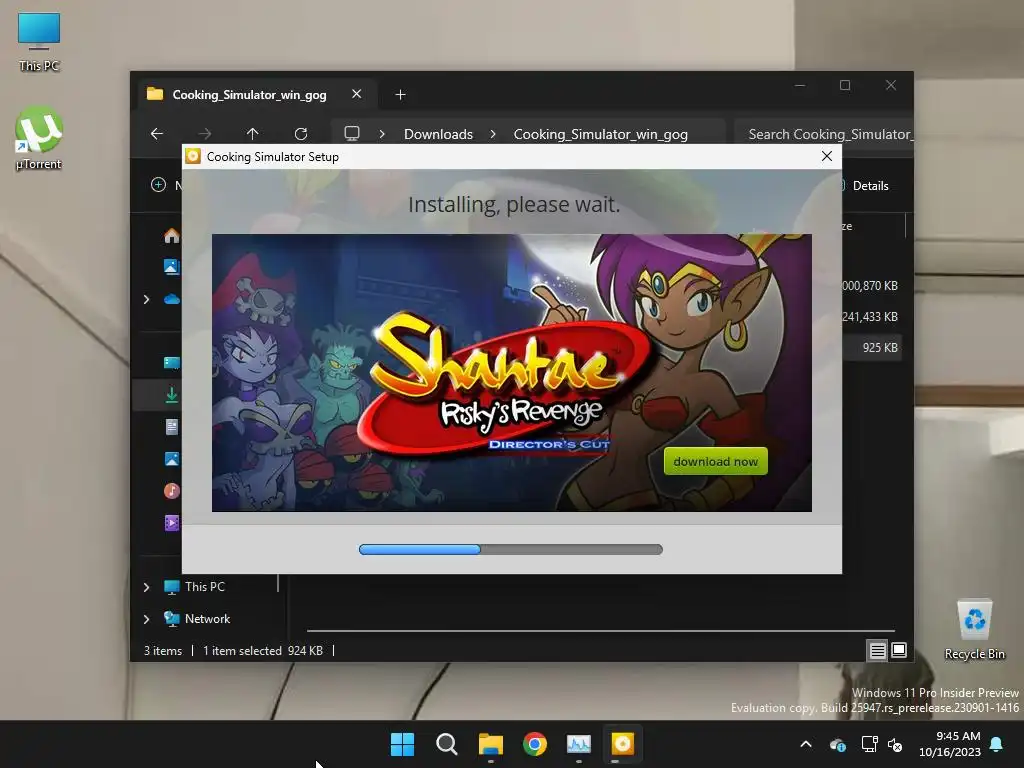Viewport: 1024px width, 768px height.
Task: Open the chevron after Downloads breadcrumb
Action: point(493,134)
